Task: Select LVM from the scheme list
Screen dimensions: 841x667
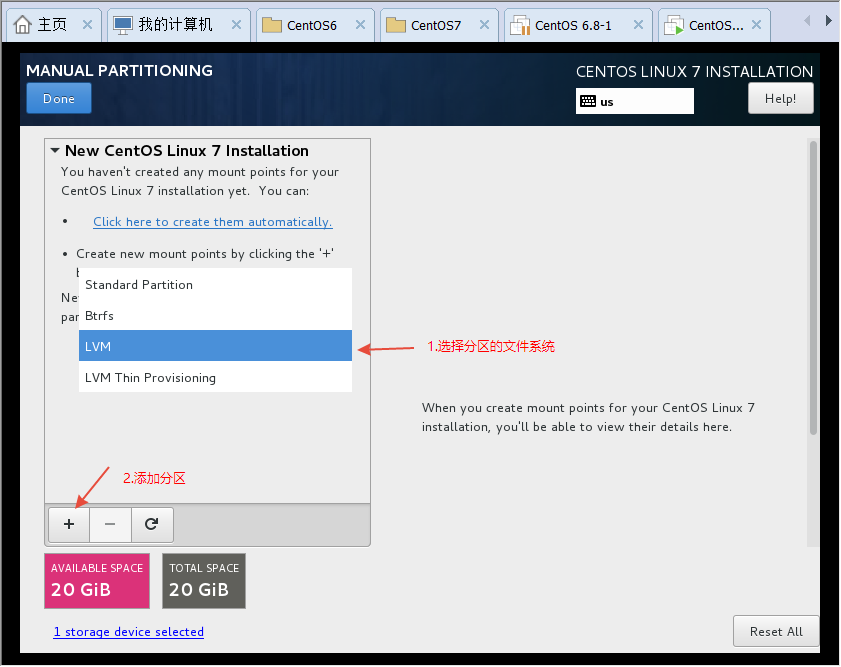Action: pyautogui.click(x=215, y=346)
